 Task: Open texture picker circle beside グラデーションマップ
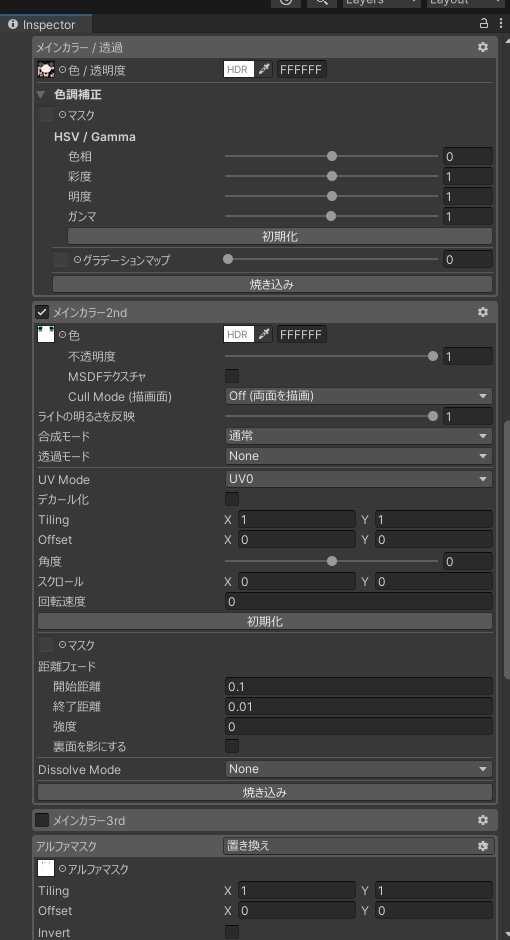click(x=77, y=260)
